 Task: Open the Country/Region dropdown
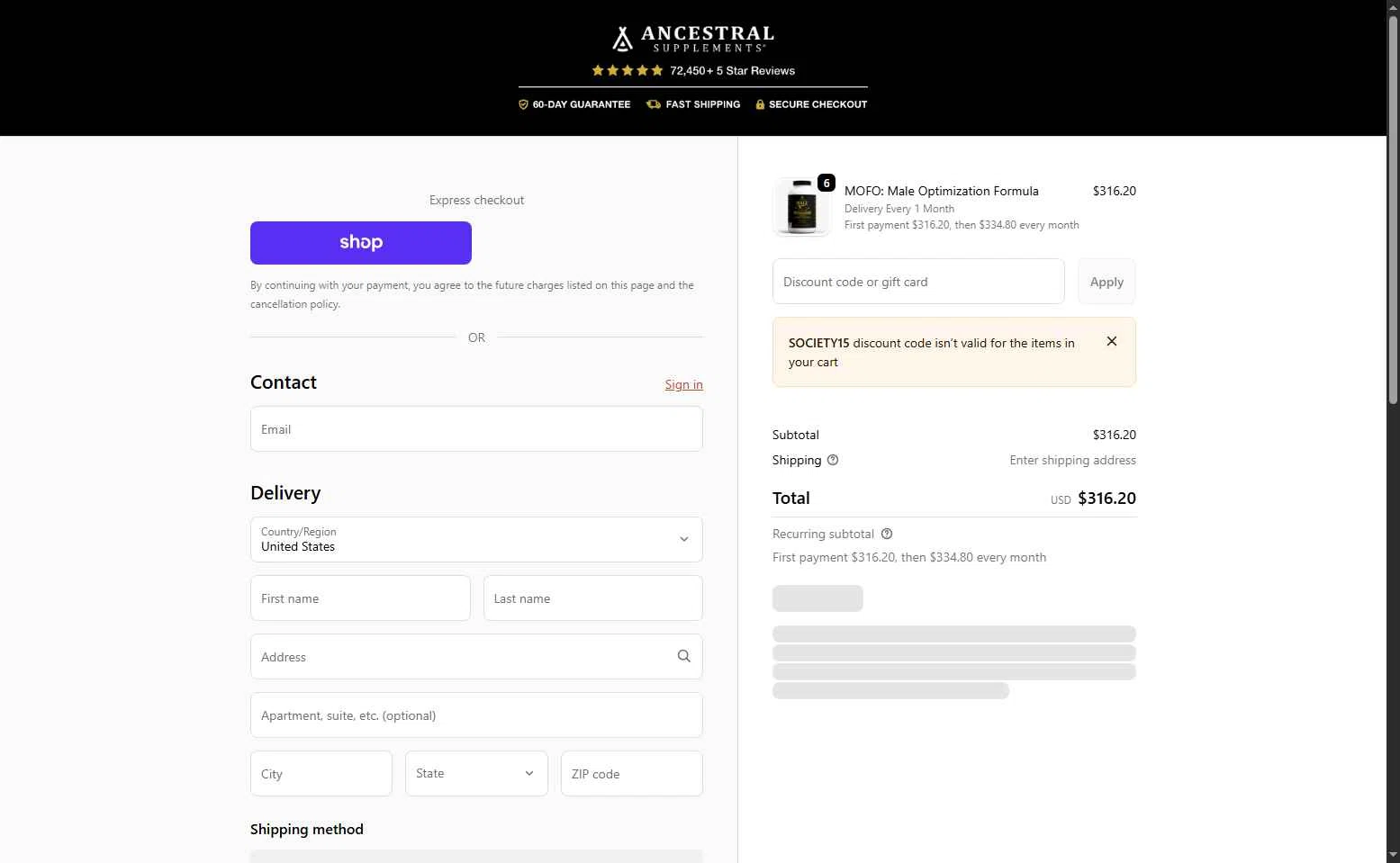476,540
